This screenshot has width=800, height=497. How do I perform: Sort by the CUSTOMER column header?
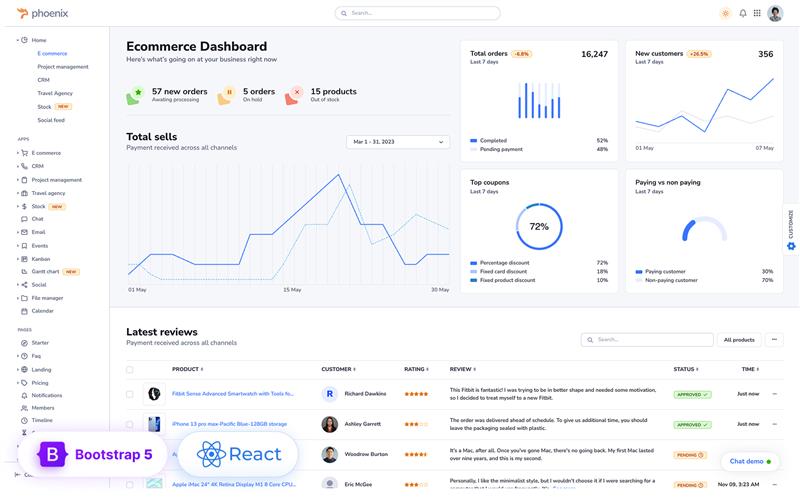coord(338,369)
